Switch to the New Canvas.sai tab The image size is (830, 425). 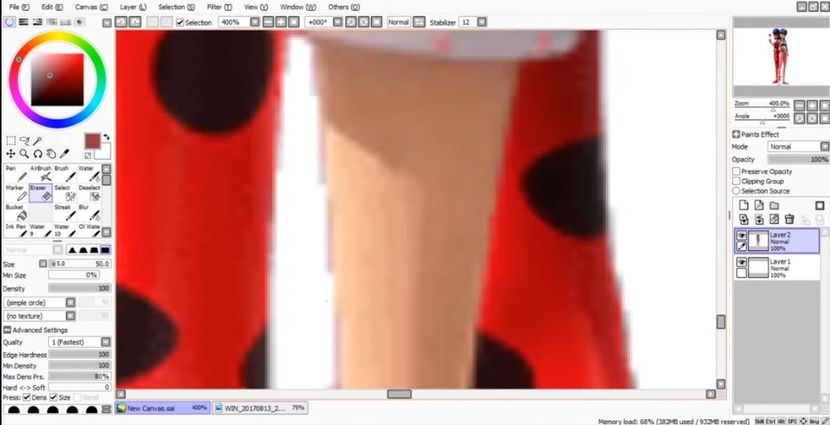tap(163, 408)
